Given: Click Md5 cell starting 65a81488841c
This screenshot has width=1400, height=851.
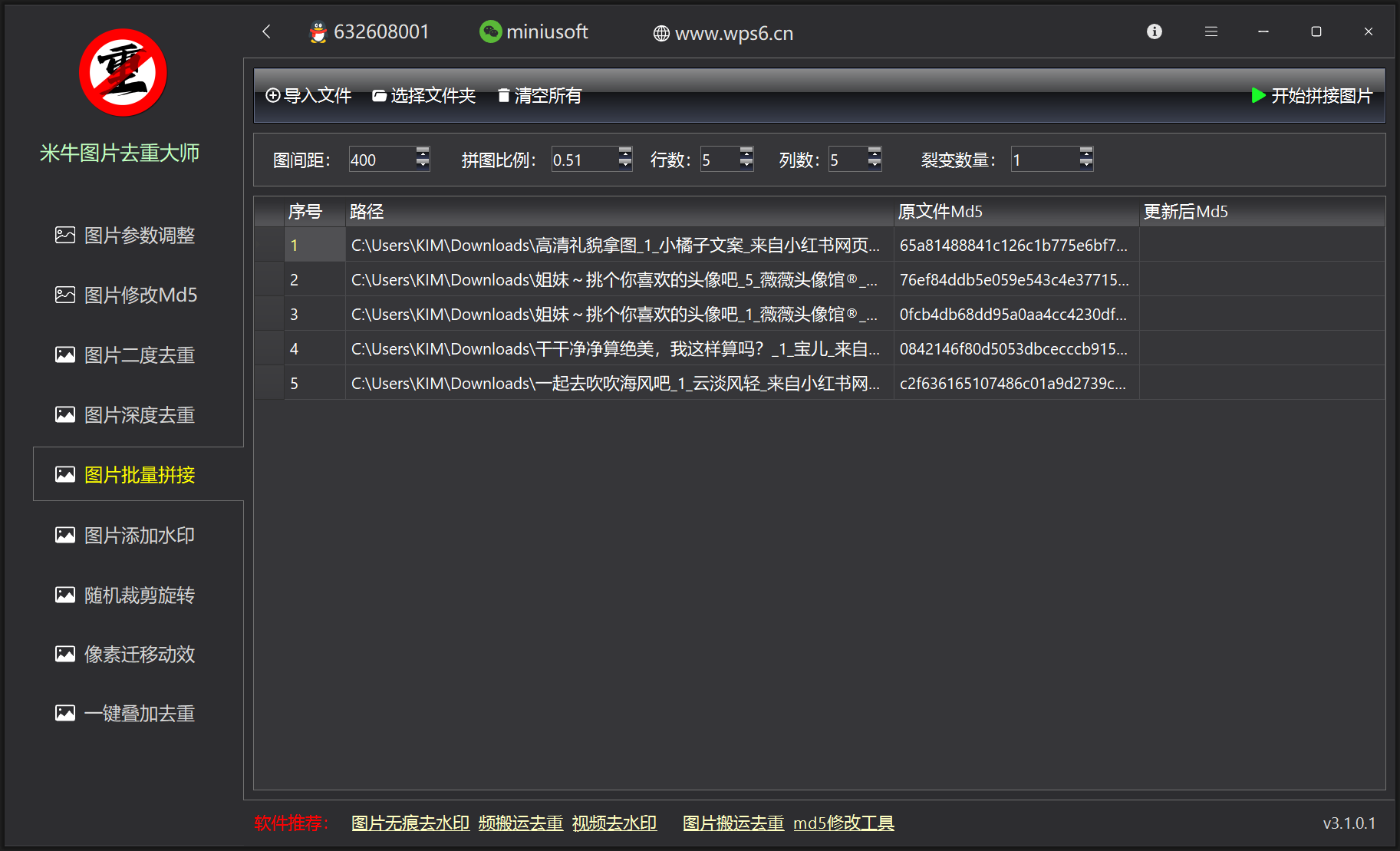Looking at the screenshot, I should (1016, 246).
